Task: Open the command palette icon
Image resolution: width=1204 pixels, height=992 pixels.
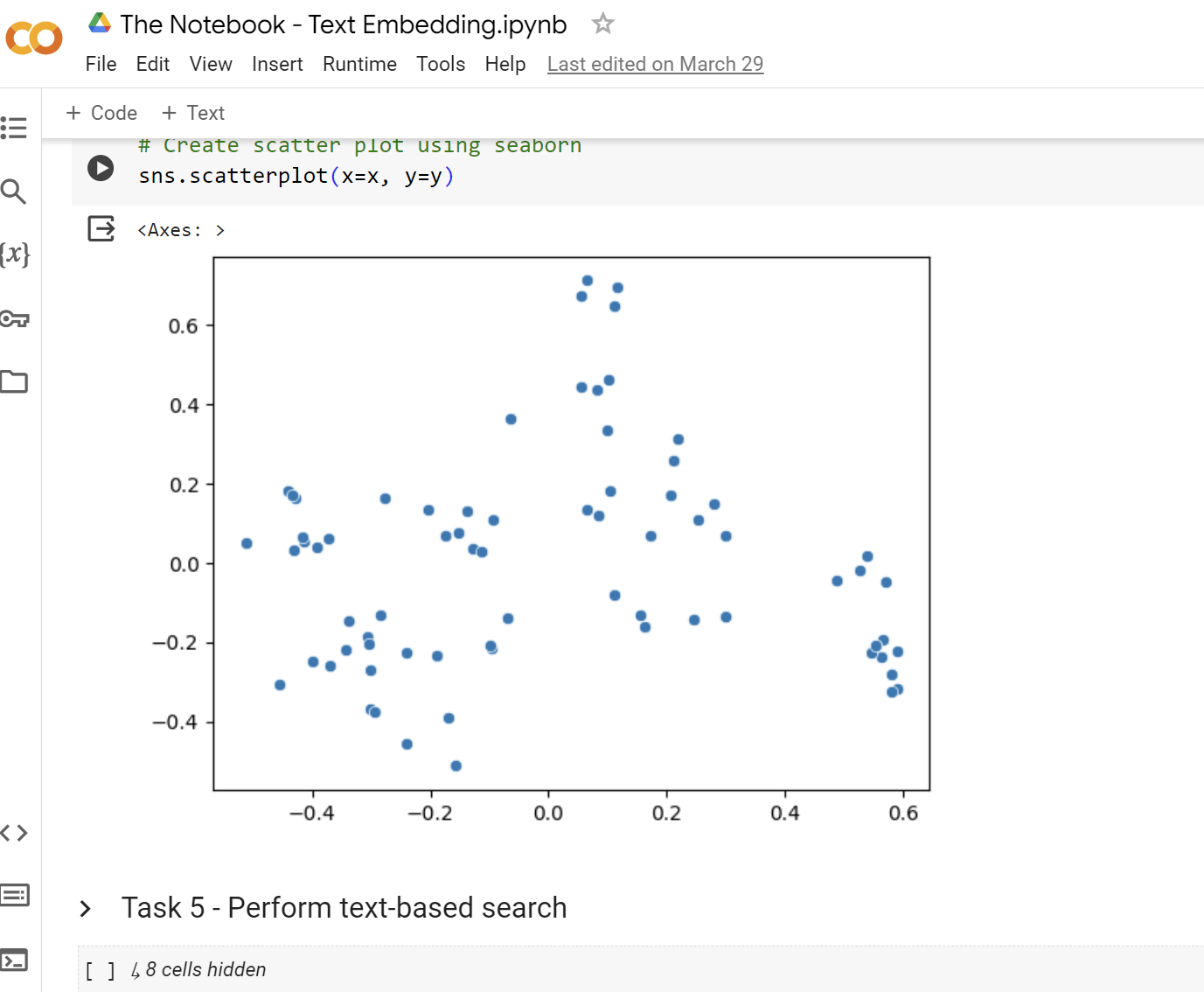Action: coord(14,895)
